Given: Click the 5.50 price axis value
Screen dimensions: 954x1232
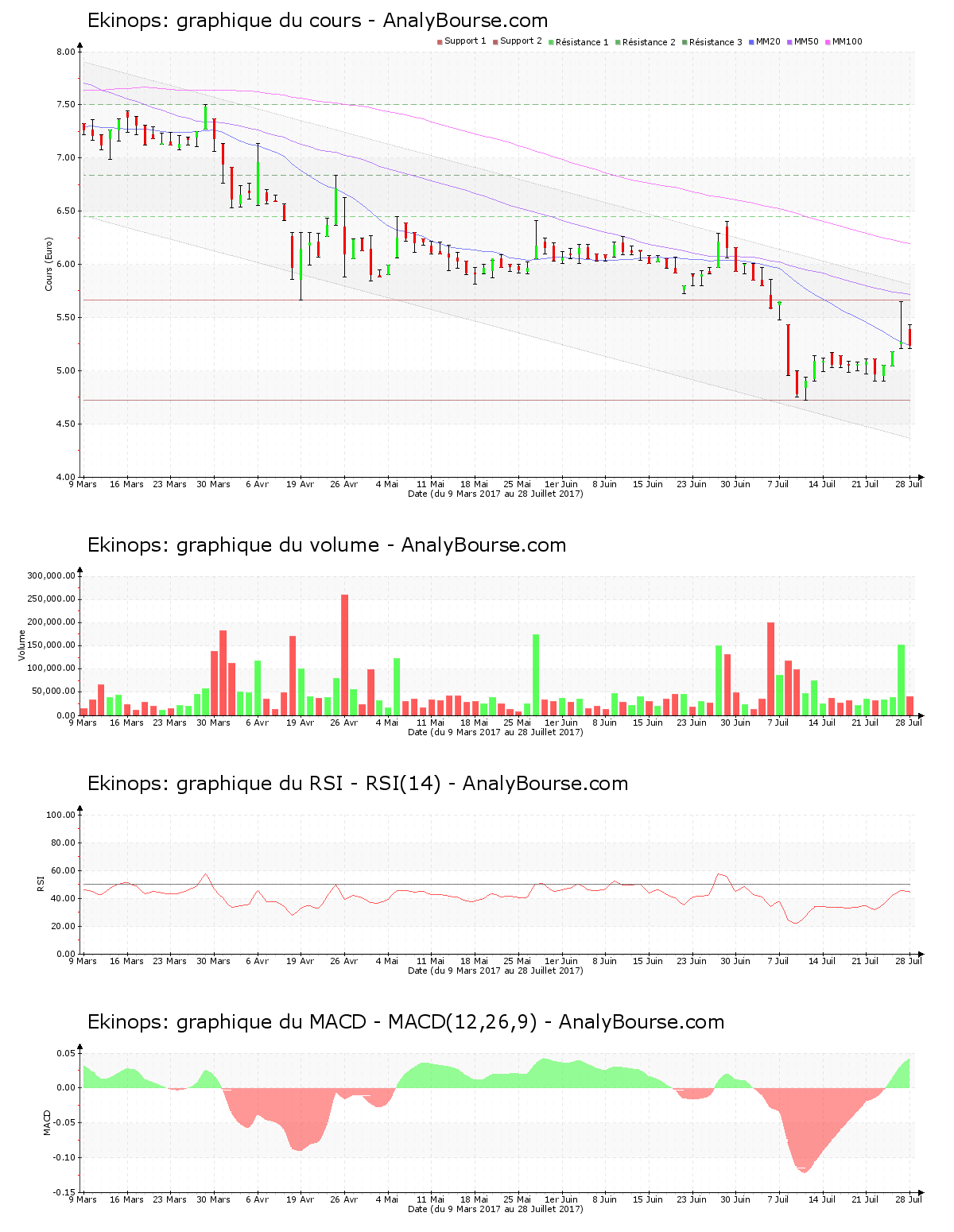Looking at the screenshot, I should pos(65,318).
